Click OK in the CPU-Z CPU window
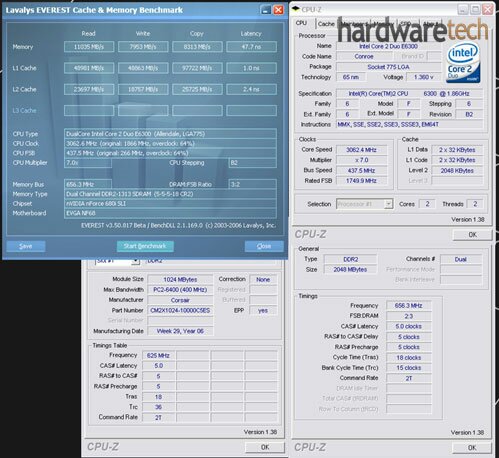This screenshot has width=499, height=458. 472,235
